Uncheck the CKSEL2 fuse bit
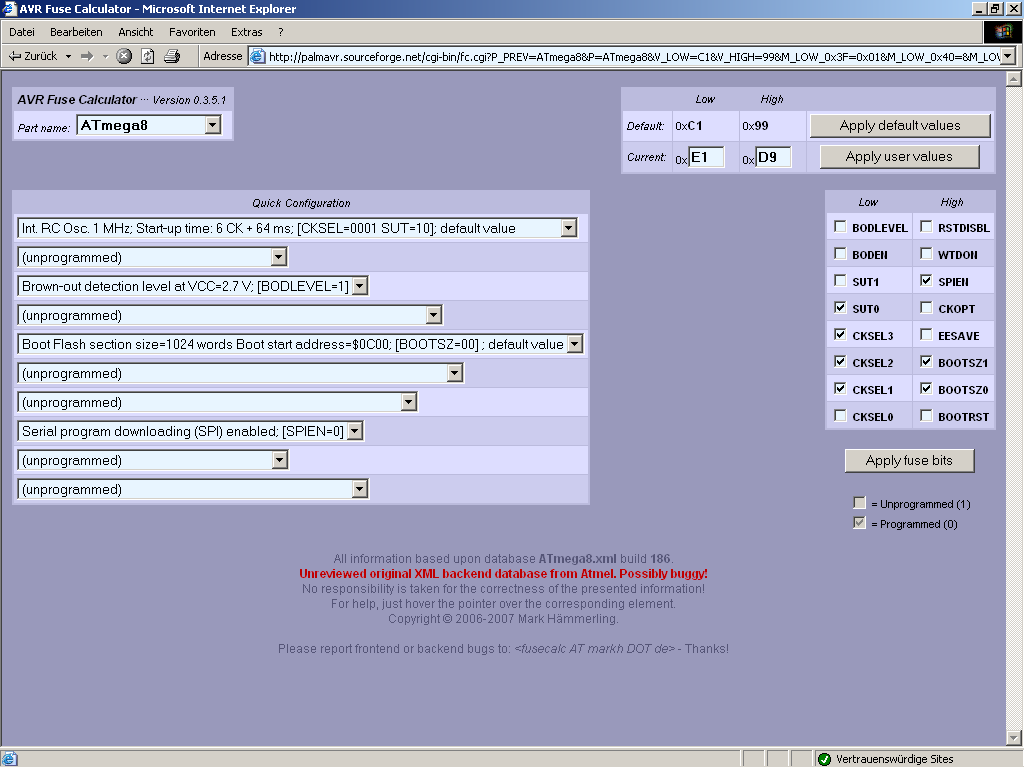The image size is (1024, 768). (x=840, y=361)
